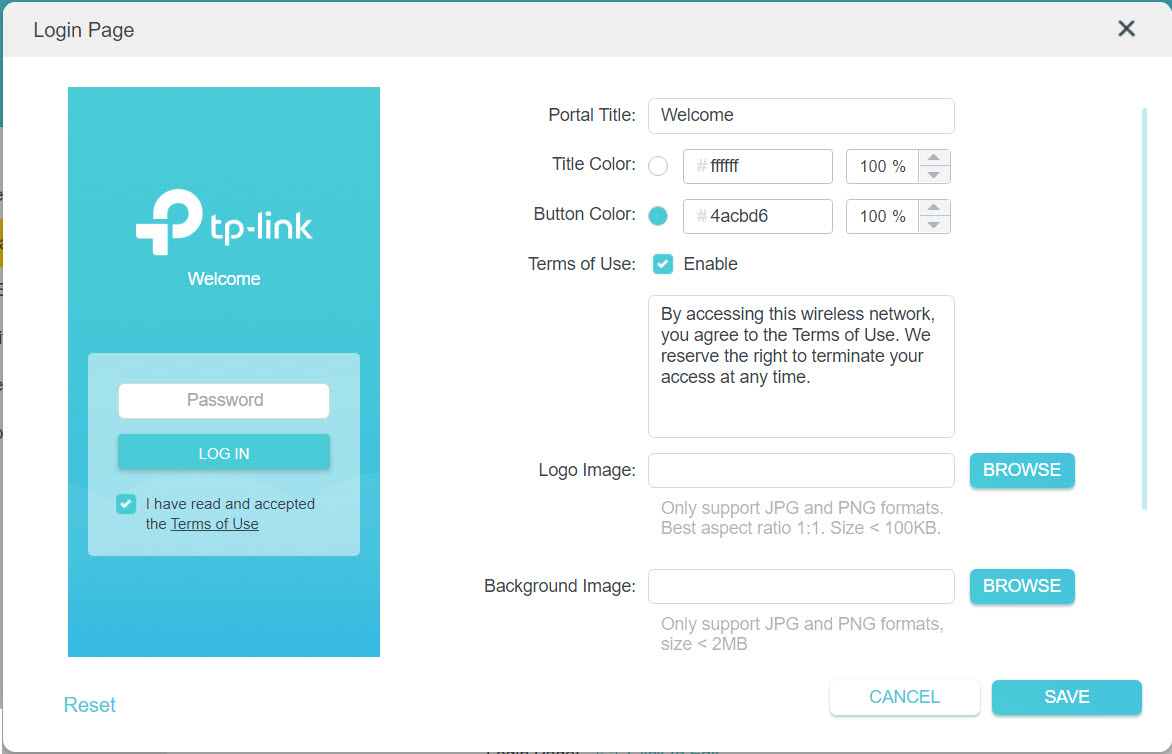Close the Login Page dialog
The width and height of the screenshot is (1172, 754).
[x=1126, y=29]
